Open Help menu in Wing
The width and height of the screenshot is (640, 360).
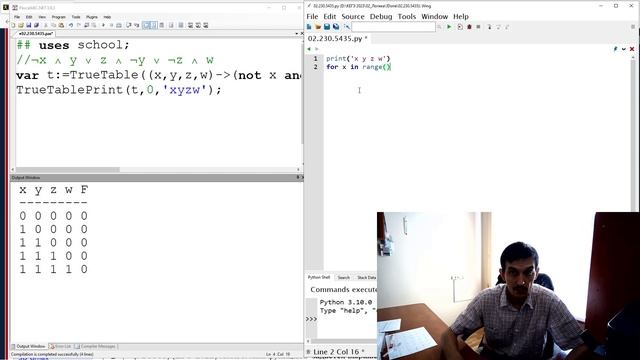coord(461,16)
